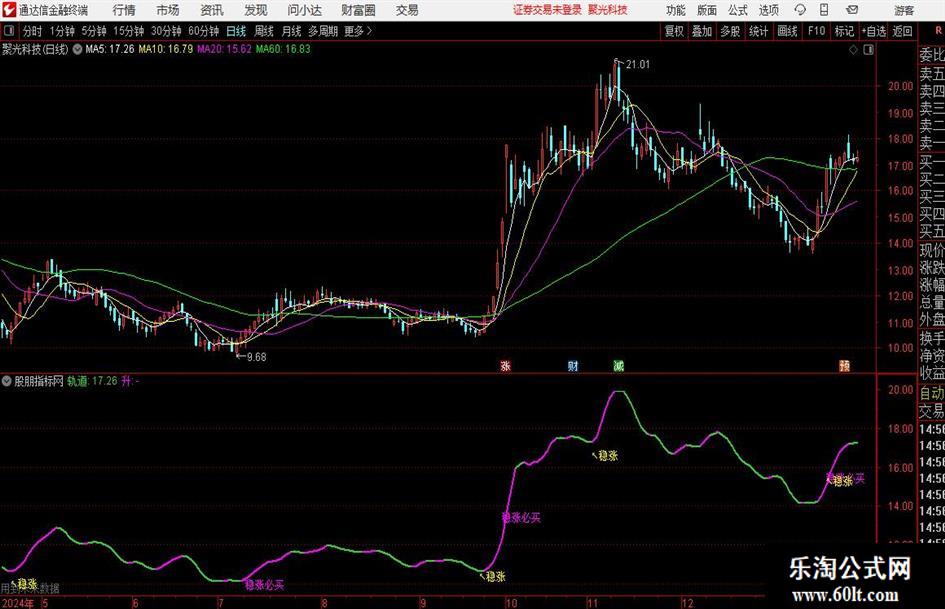Toggle the left panel icon beside 分时

(x=8, y=31)
